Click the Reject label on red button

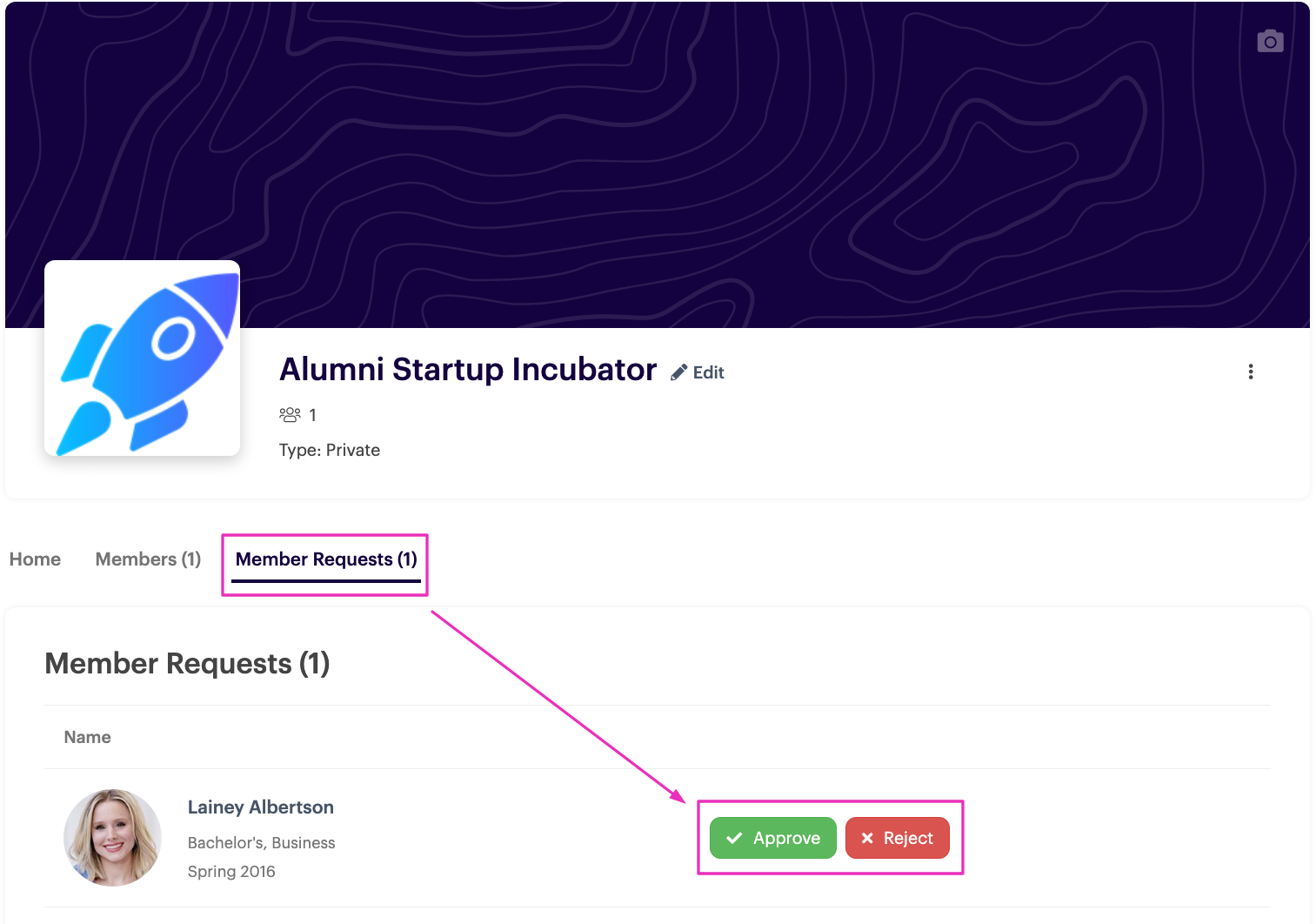908,838
